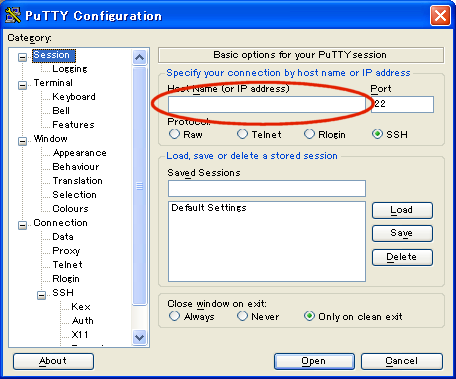
Task: Open the Selection settings category
Action: (x=74, y=195)
